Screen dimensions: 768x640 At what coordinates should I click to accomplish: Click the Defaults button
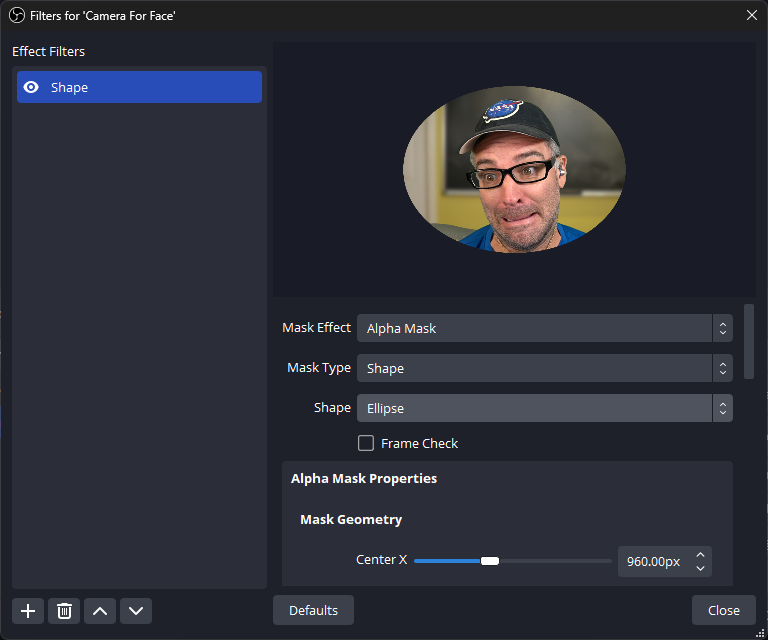click(313, 610)
